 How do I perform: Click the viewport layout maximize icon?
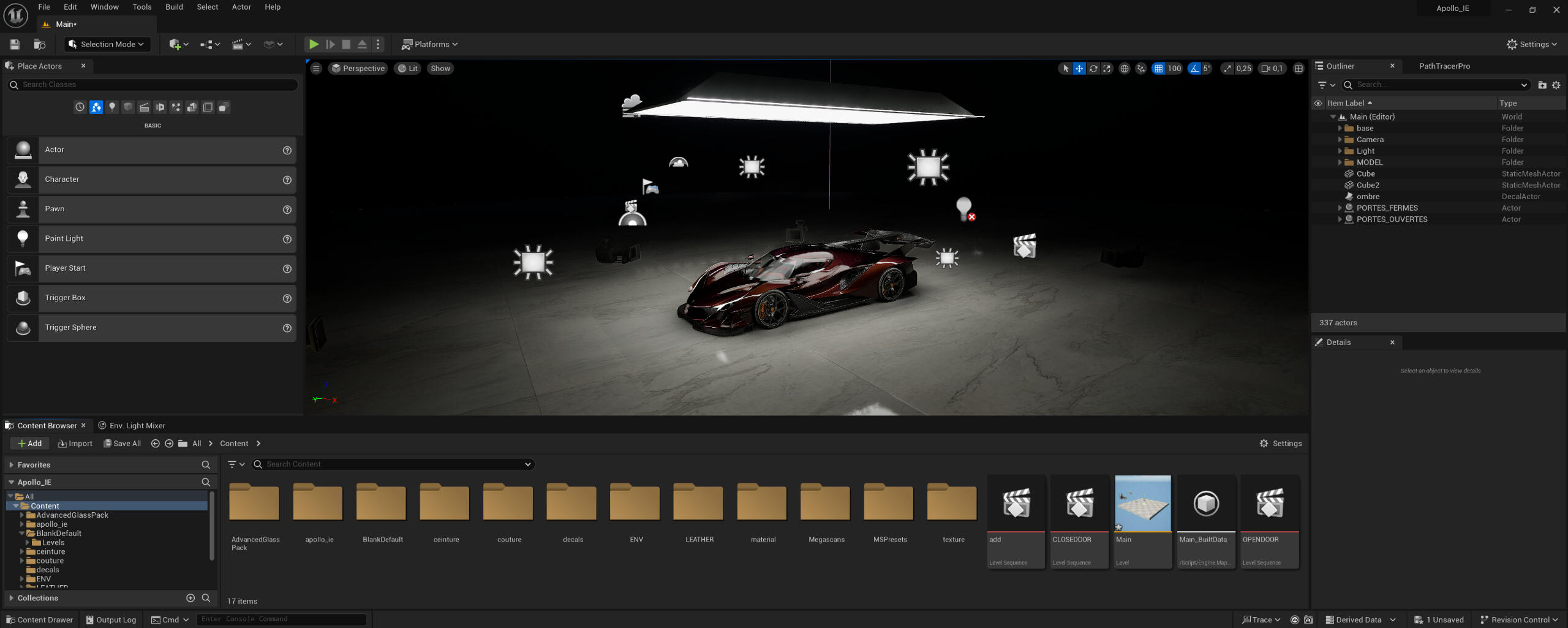pos(1298,69)
